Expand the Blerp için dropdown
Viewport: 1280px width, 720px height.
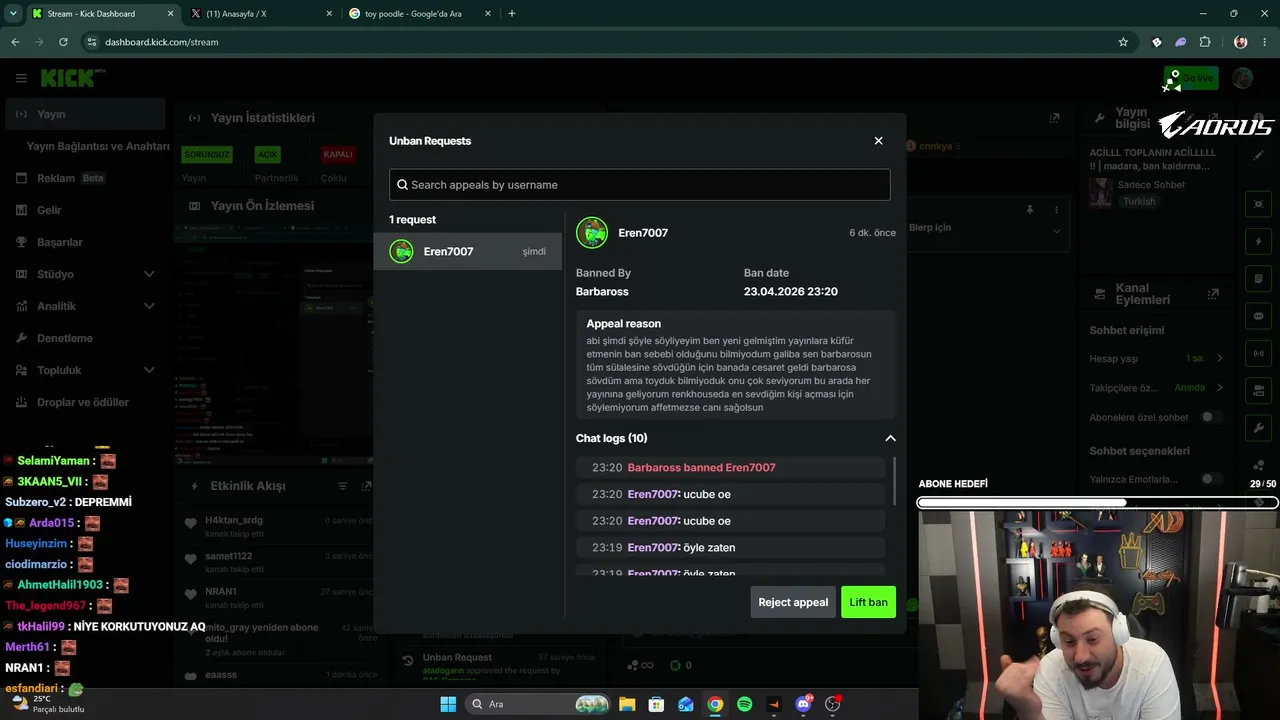click(x=1056, y=231)
